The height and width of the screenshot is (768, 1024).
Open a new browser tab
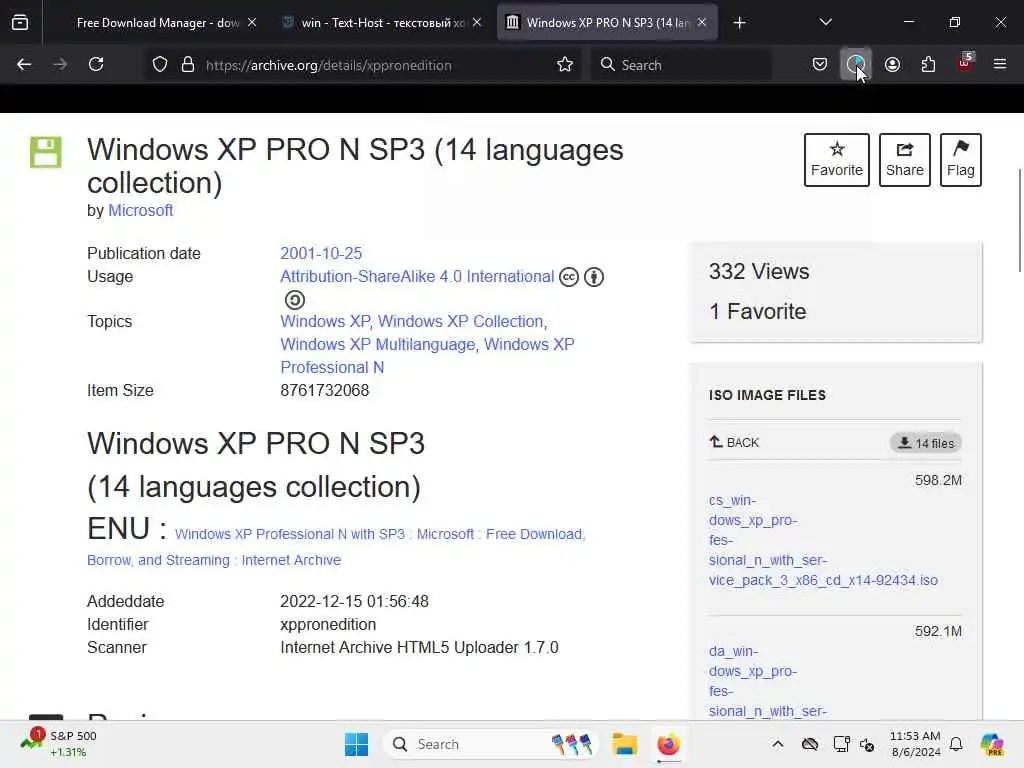coord(739,23)
